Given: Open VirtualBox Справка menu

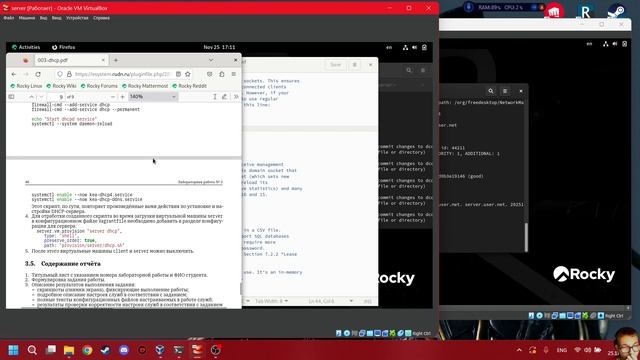Looking at the screenshot, I should 101,18.
